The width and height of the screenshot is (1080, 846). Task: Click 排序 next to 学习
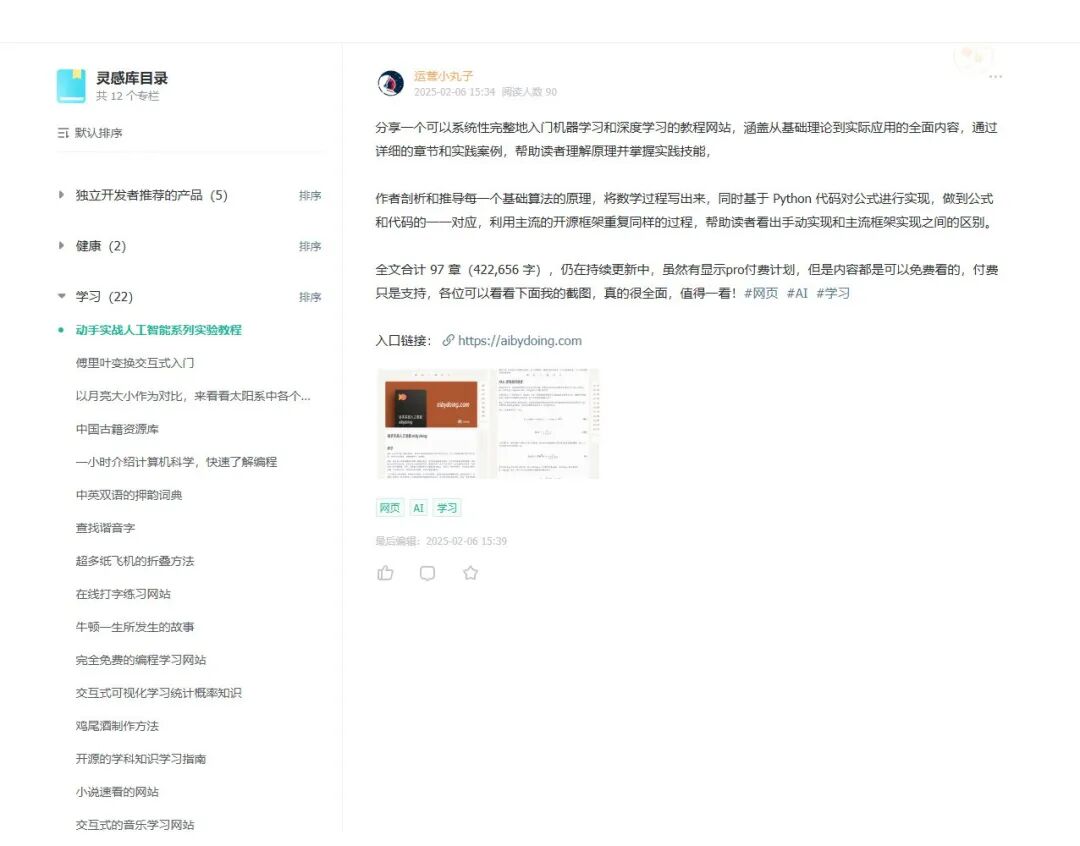pyautogui.click(x=310, y=297)
